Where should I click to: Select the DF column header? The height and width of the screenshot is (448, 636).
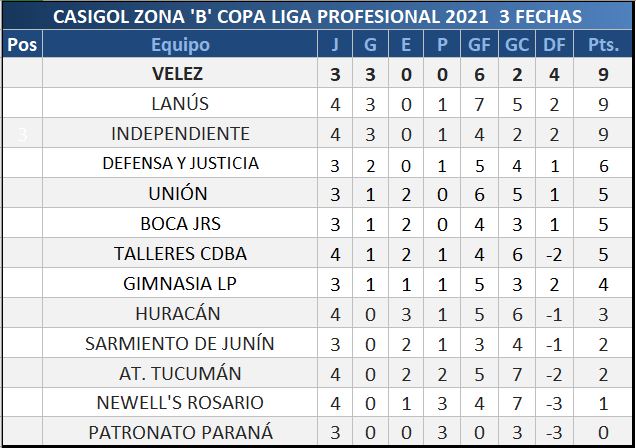click(x=553, y=45)
